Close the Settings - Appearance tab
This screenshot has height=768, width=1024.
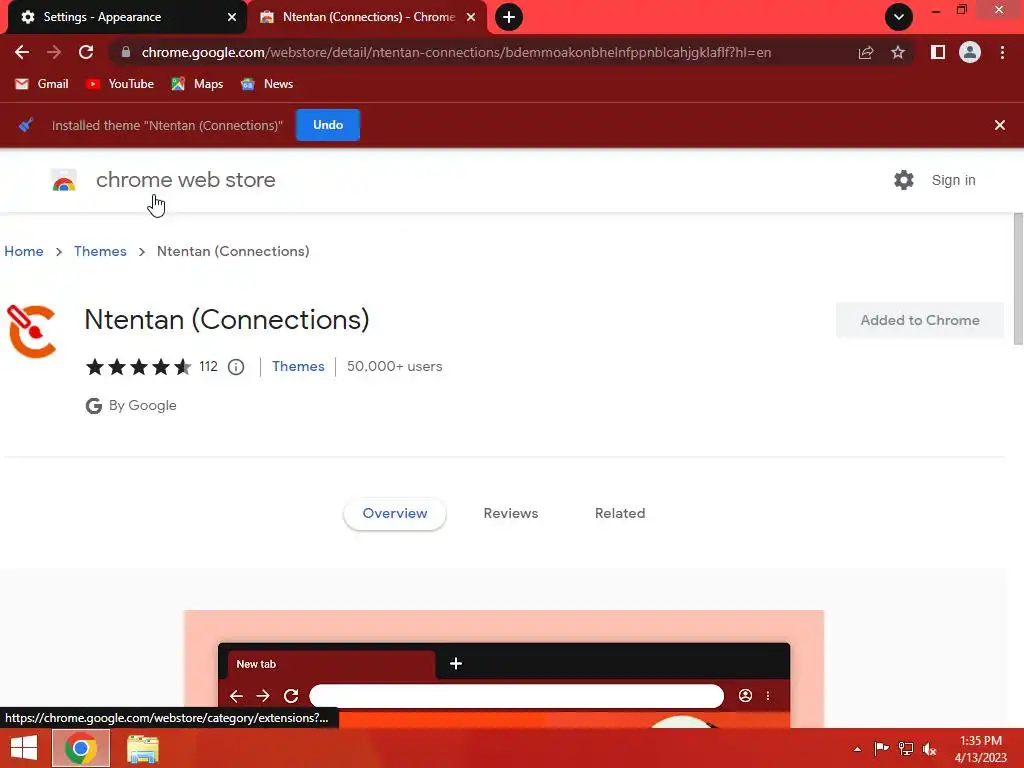coord(232,17)
